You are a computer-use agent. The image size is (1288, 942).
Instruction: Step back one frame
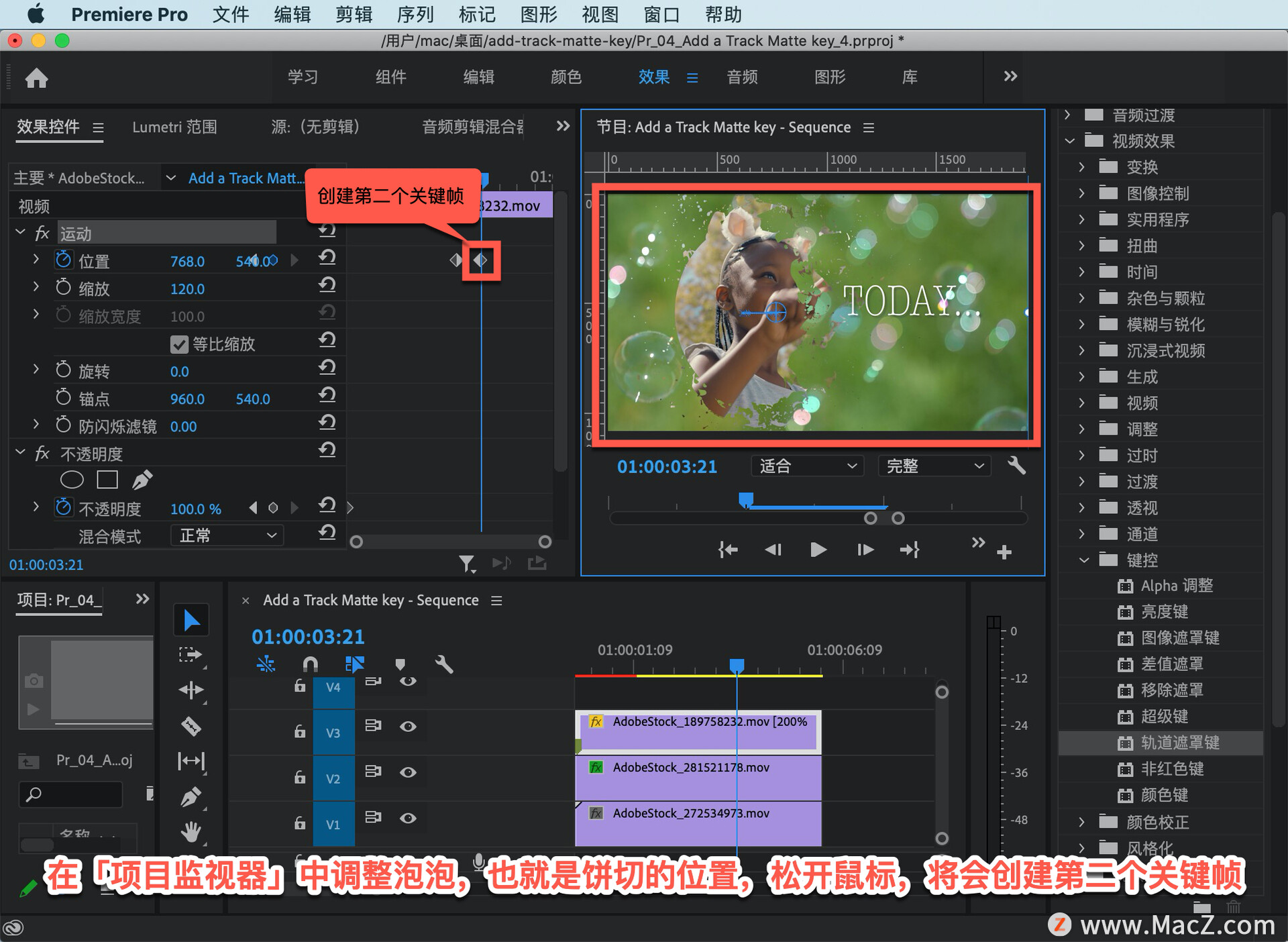pyautogui.click(x=773, y=550)
